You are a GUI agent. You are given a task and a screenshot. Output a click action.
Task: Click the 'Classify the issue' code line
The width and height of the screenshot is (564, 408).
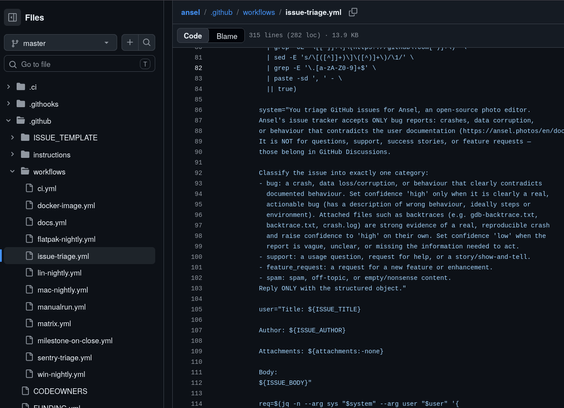[344, 173]
